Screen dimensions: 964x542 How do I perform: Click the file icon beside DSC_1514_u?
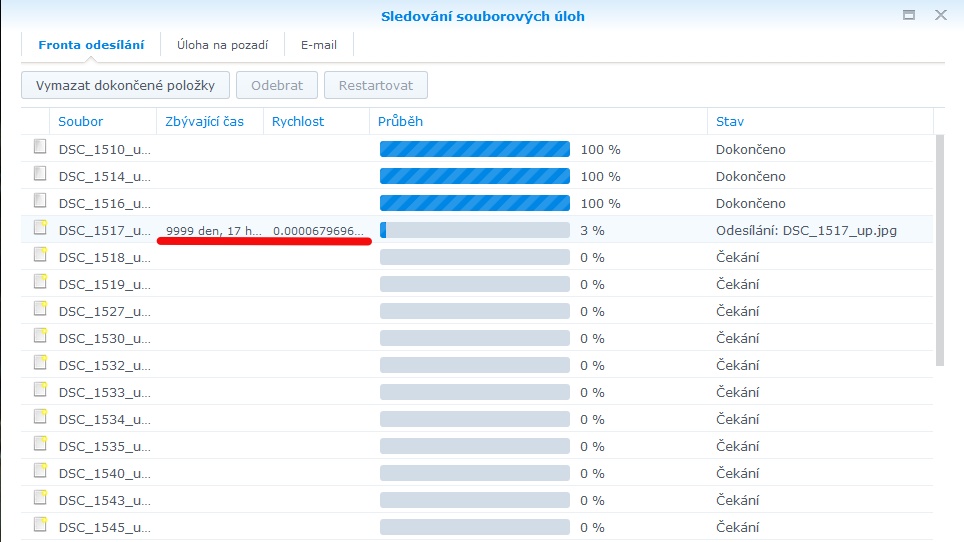pyautogui.click(x=40, y=175)
